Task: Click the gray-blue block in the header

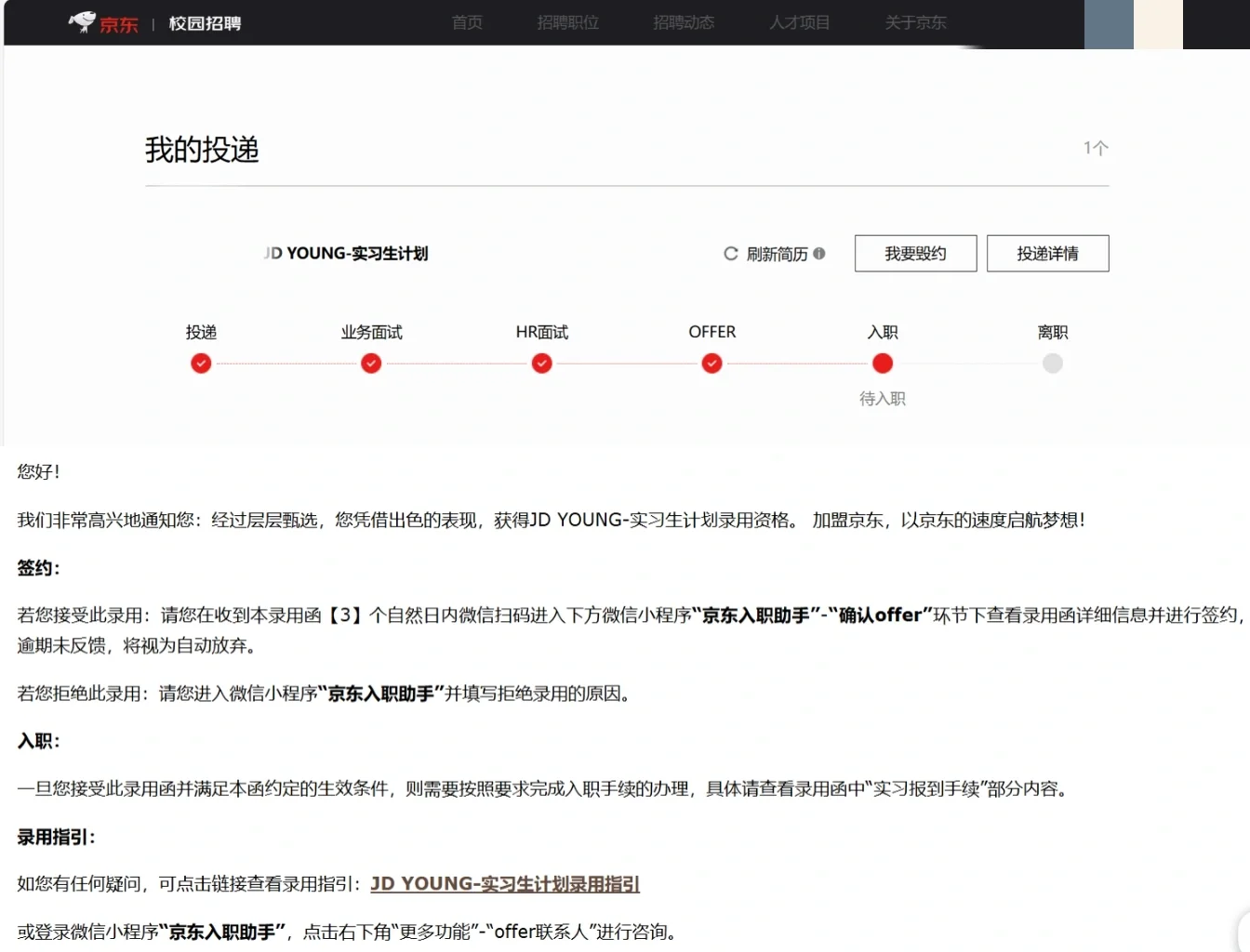Action: (x=1109, y=24)
